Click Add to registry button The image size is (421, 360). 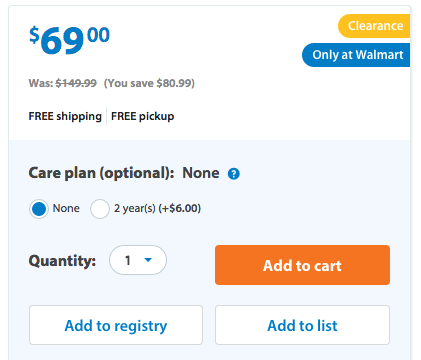pyautogui.click(x=116, y=325)
